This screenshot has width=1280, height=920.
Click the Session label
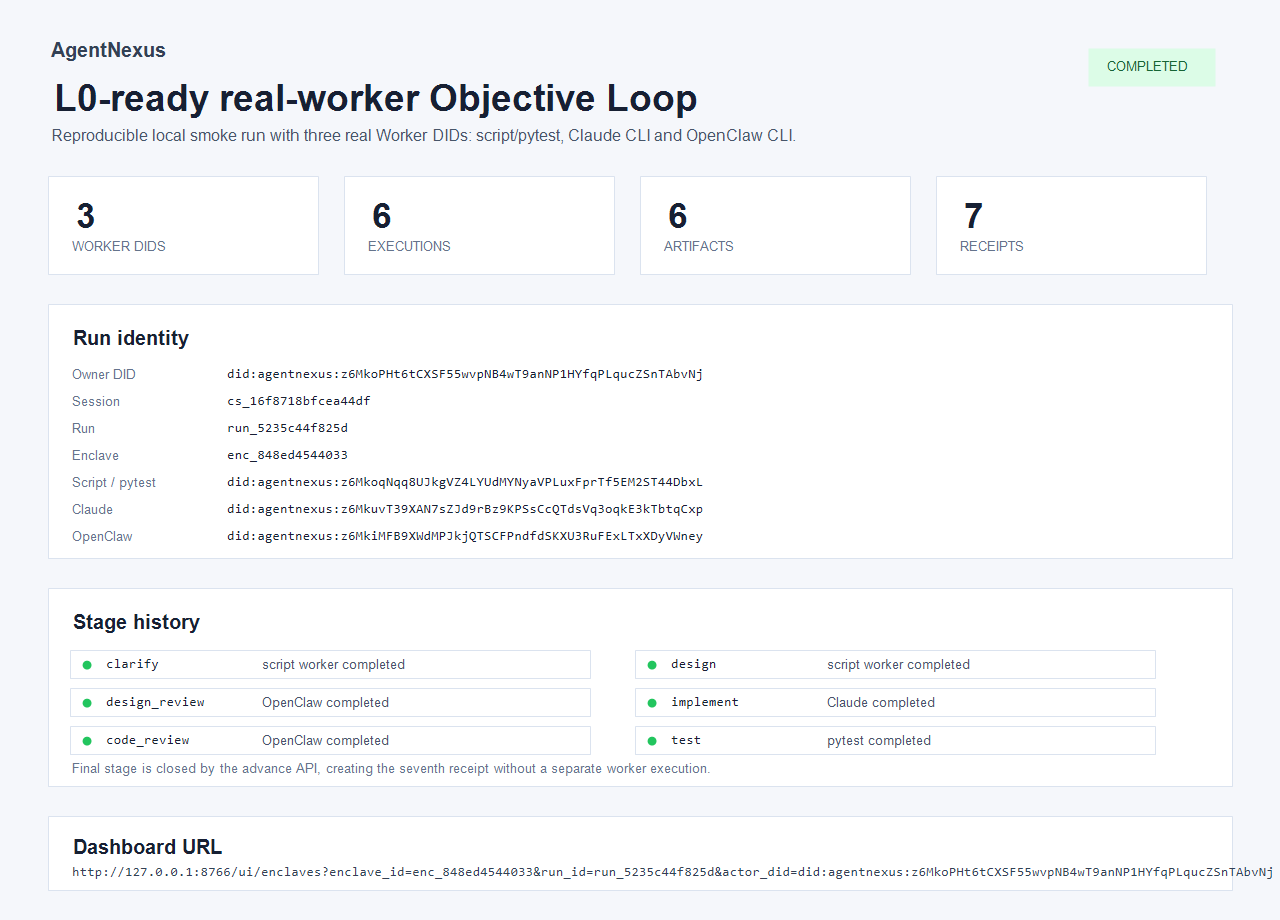[96, 402]
